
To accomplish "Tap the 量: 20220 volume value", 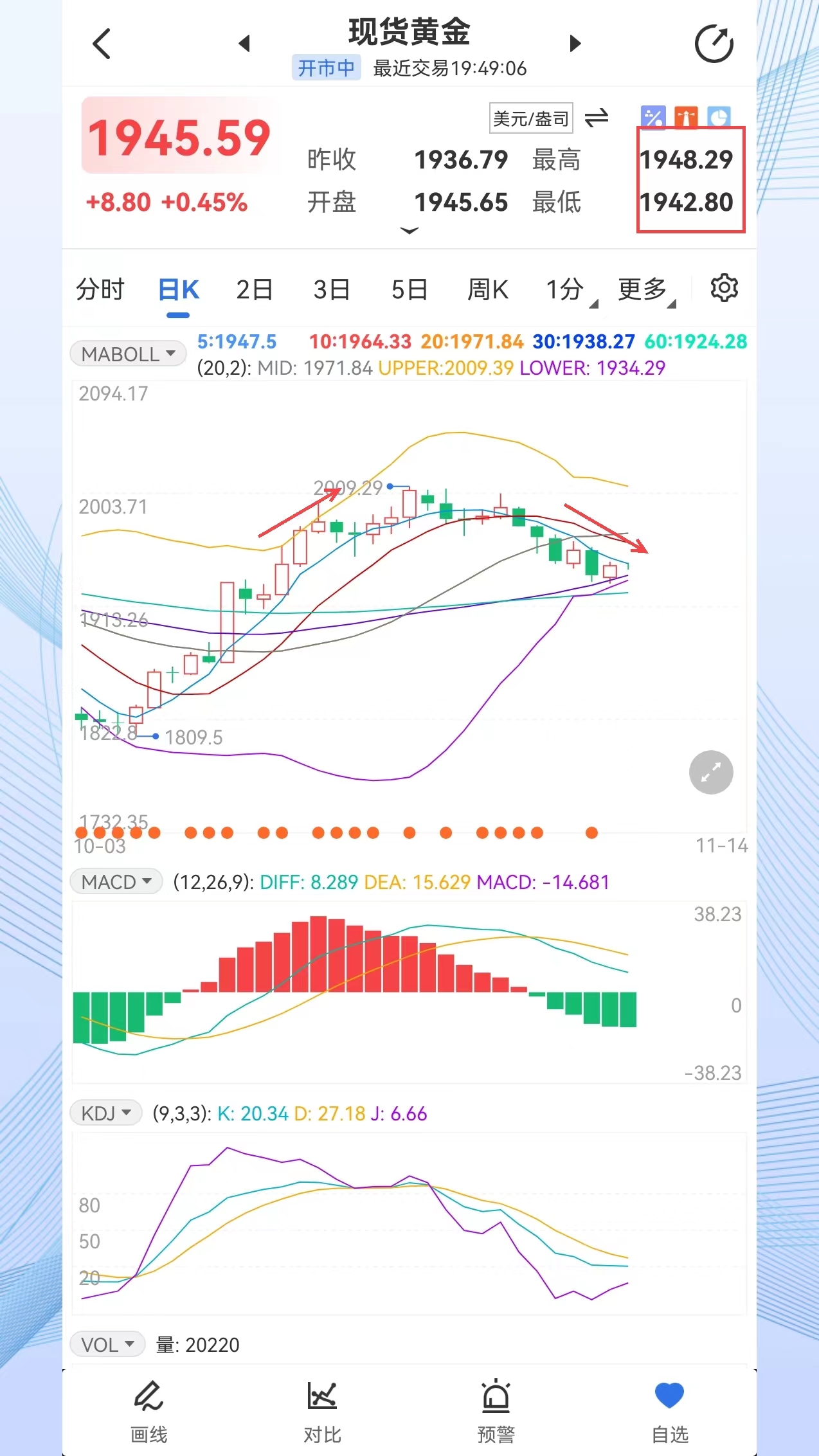I will pyautogui.click(x=197, y=1345).
